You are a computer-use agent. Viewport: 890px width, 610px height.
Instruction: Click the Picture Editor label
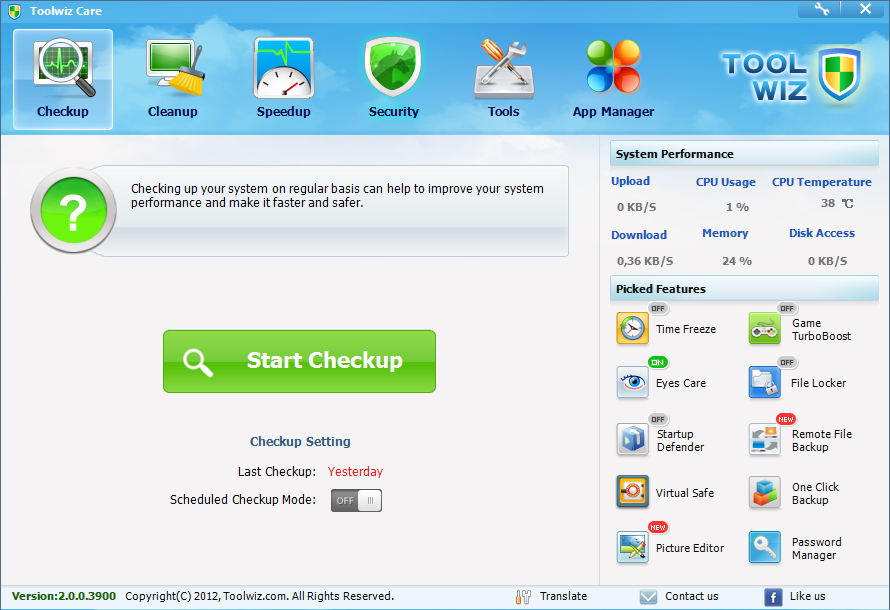pyautogui.click(x=690, y=548)
